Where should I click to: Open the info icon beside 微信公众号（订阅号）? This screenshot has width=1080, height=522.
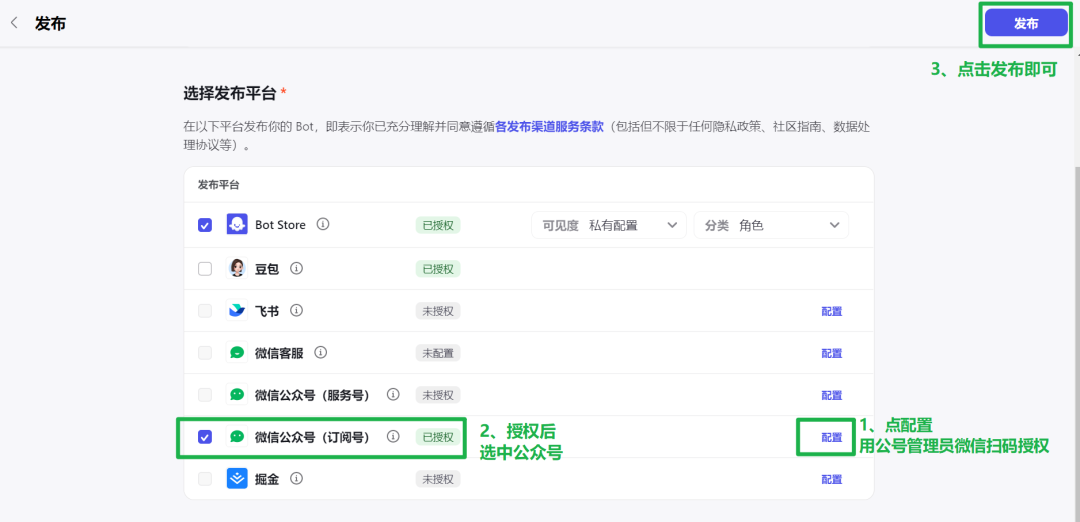pyautogui.click(x=393, y=437)
